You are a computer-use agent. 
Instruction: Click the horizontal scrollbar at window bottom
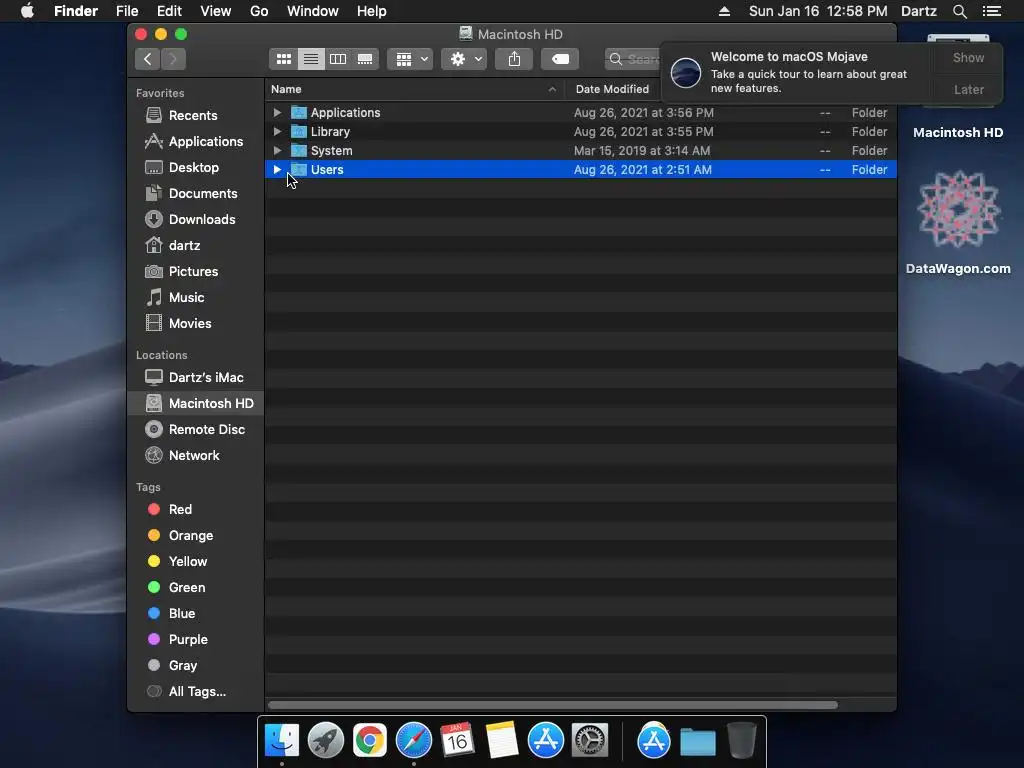click(552, 705)
